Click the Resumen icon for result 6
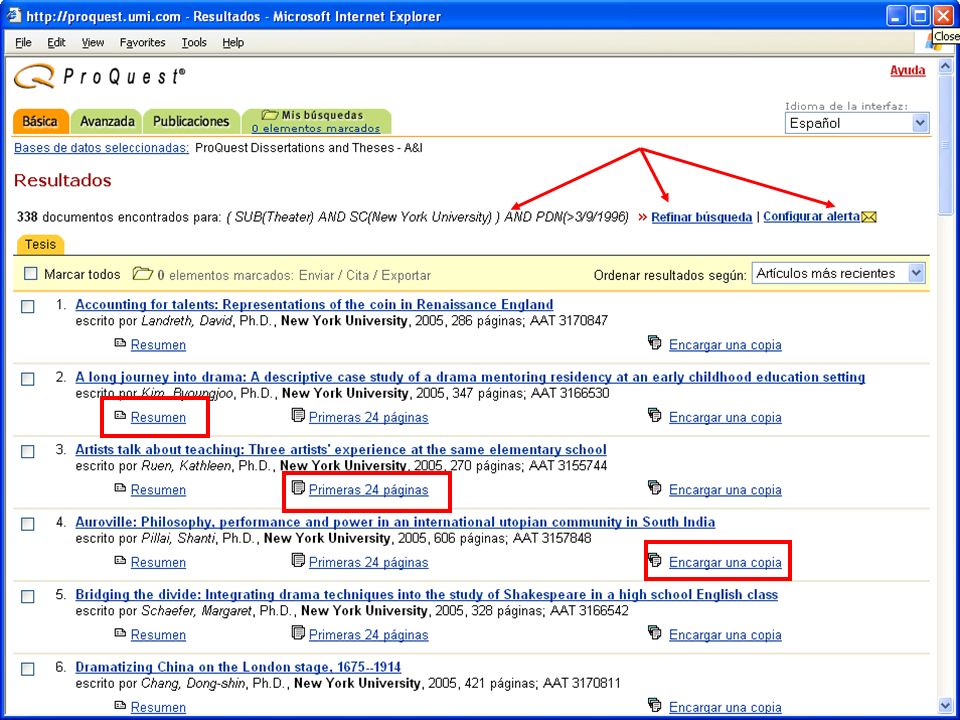960x720 pixels. [x=120, y=706]
